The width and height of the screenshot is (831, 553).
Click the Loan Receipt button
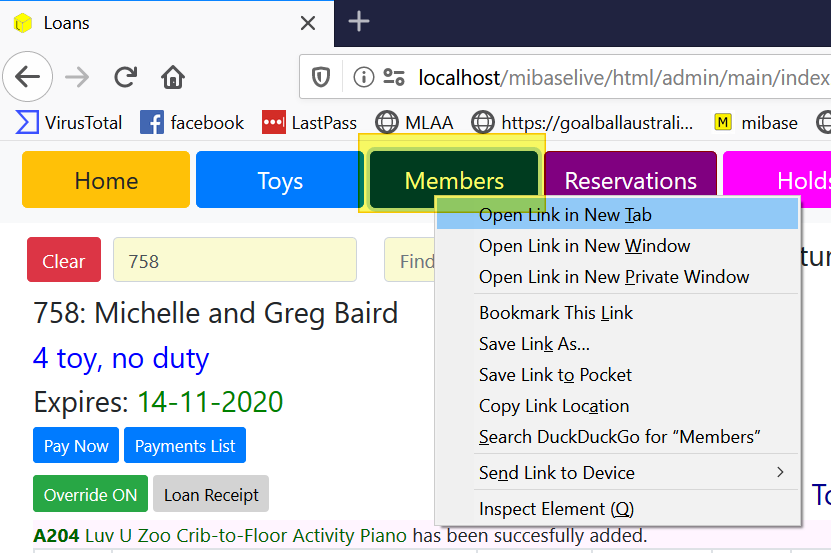coord(211,494)
